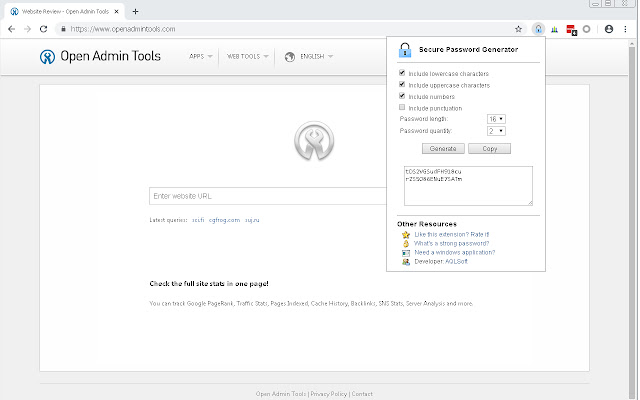Open the Privacy Policy footer link
This screenshot has height=400, width=640.
tap(329, 394)
